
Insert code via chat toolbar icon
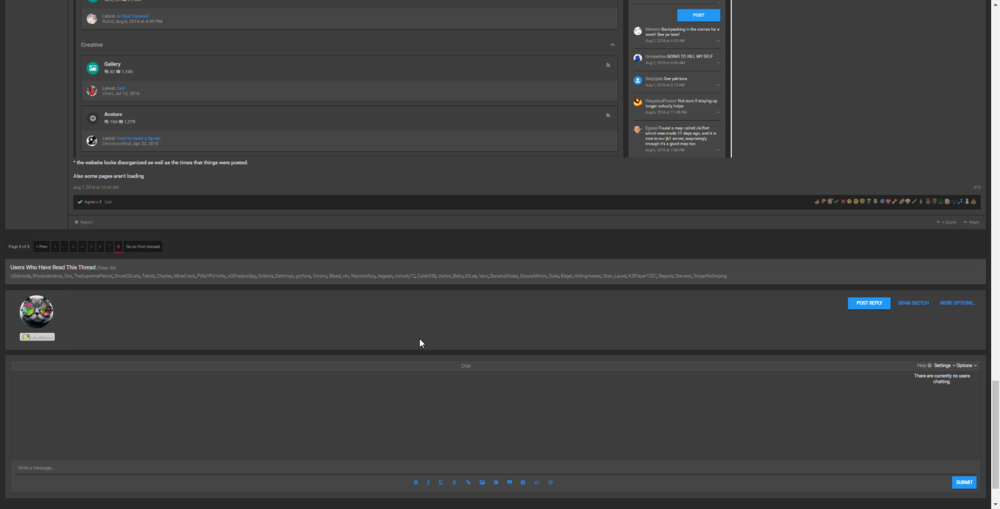tap(537, 482)
